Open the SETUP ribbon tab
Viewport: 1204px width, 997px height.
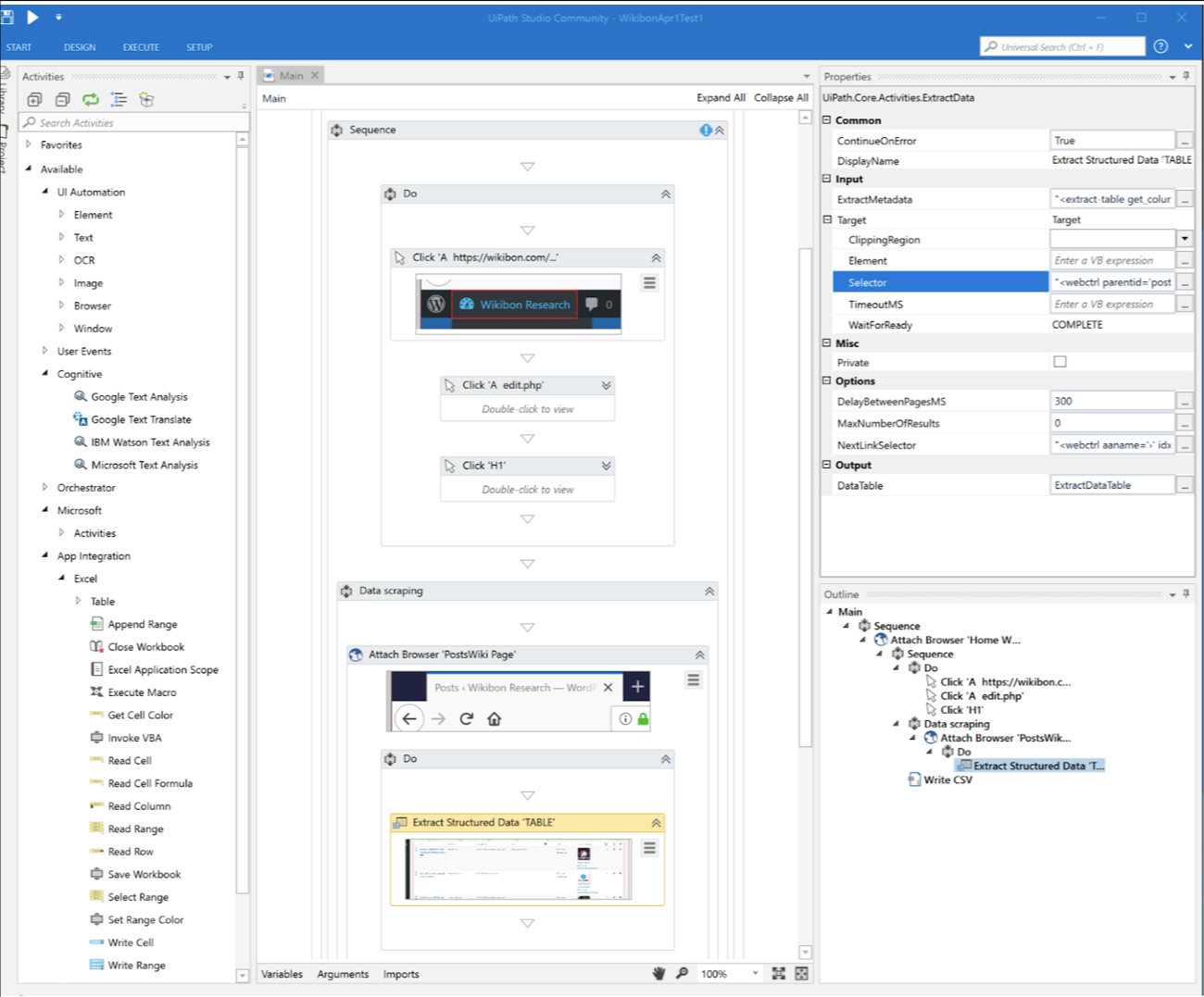tap(199, 47)
